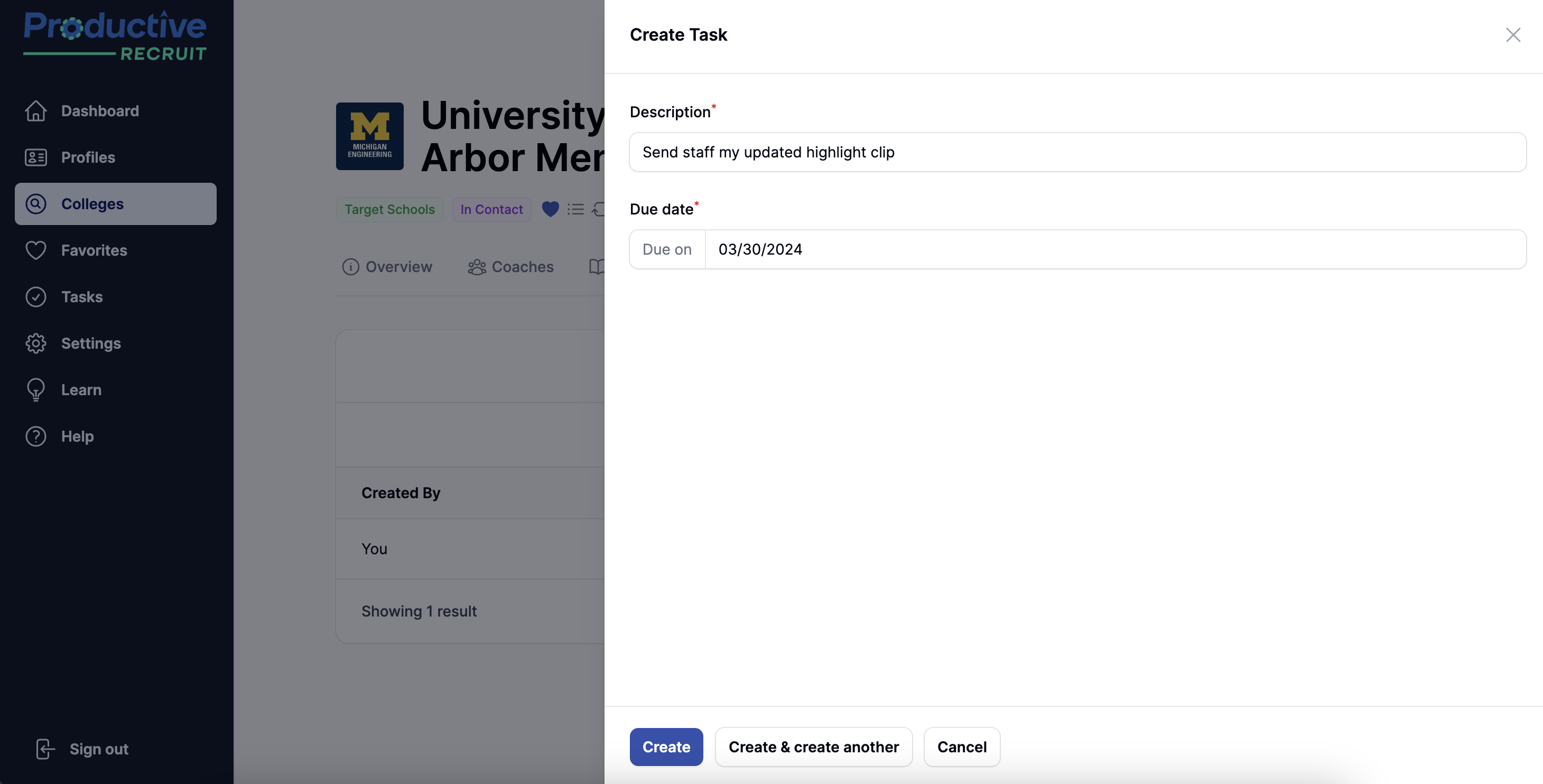
Task: Click the Description input field
Action: [1077, 152]
